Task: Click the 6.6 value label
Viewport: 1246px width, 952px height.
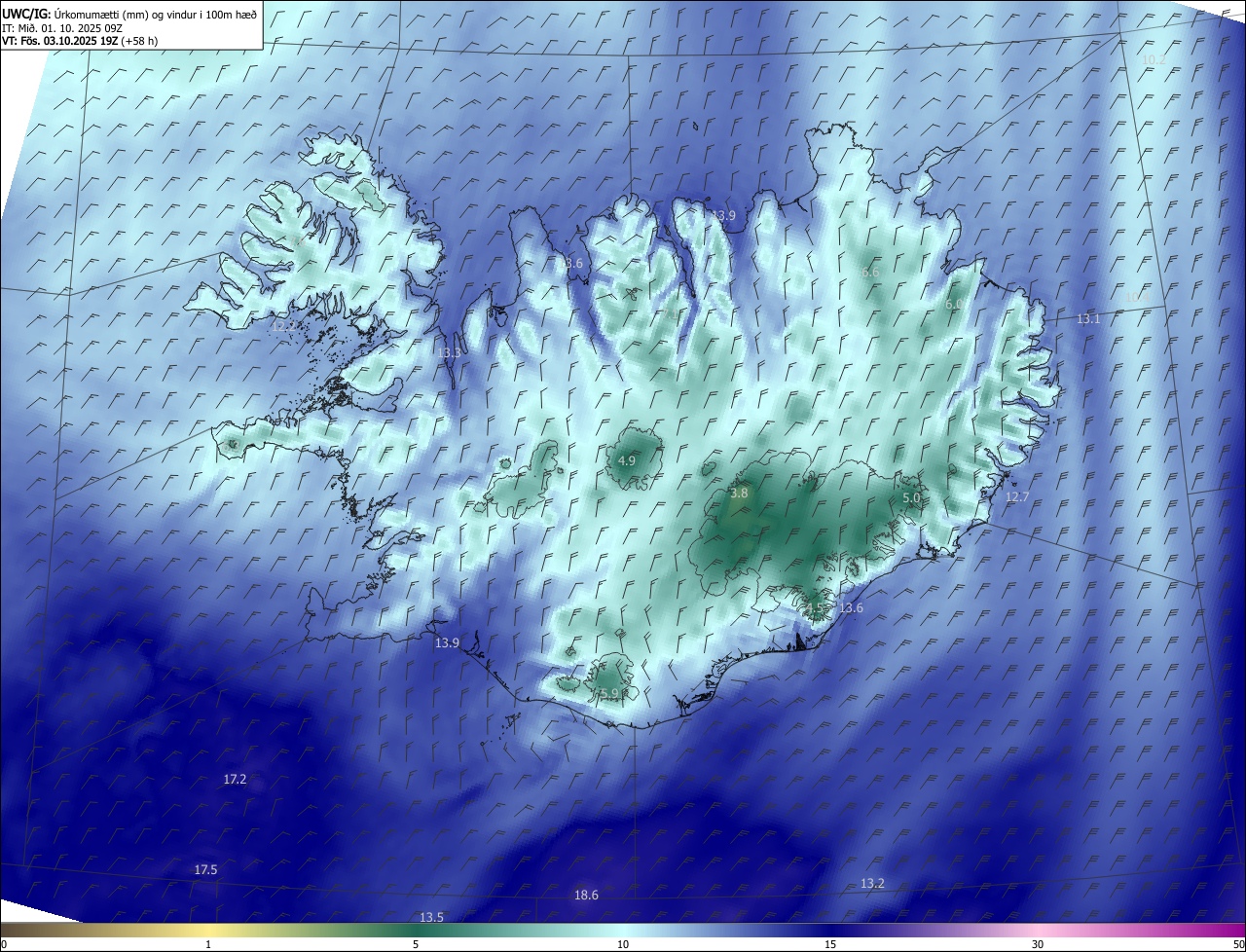Action: [870, 273]
